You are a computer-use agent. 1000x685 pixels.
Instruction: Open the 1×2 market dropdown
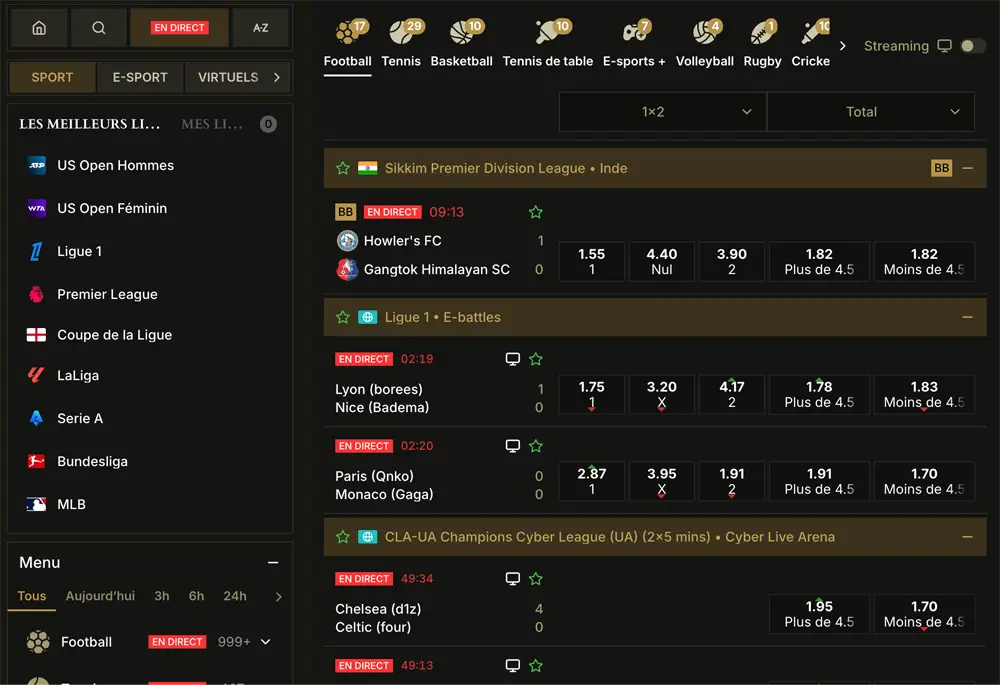pos(663,112)
